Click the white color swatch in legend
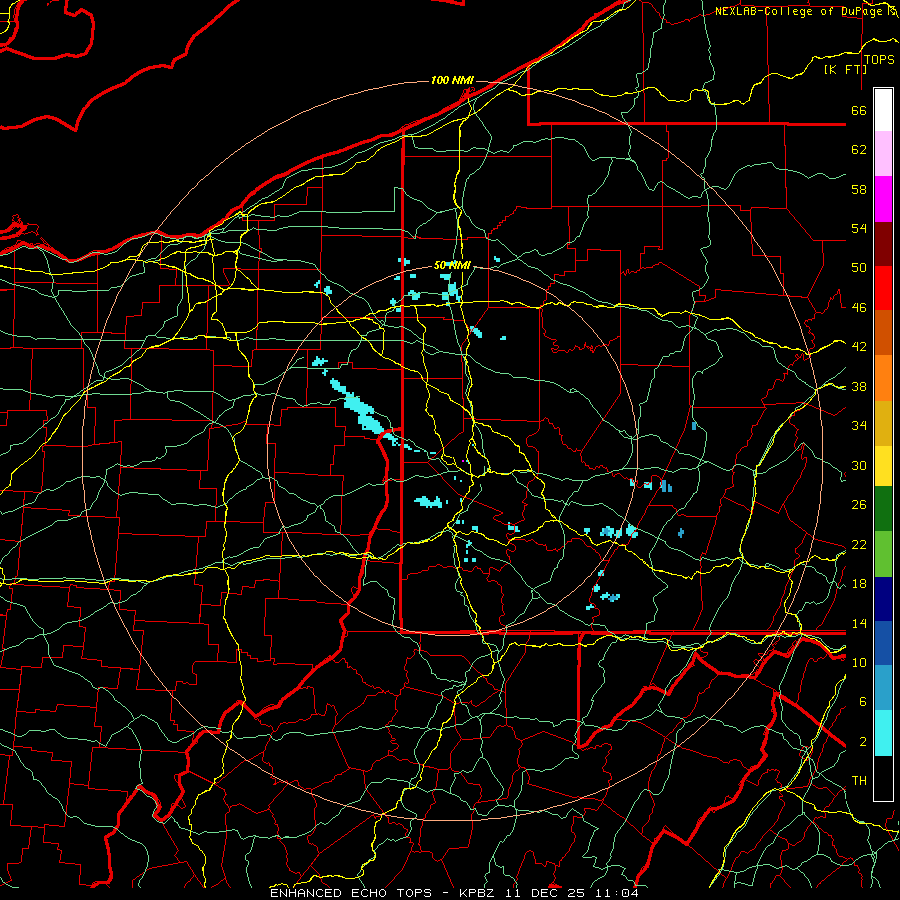The height and width of the screenshot is (900, 900). point(883,110)
